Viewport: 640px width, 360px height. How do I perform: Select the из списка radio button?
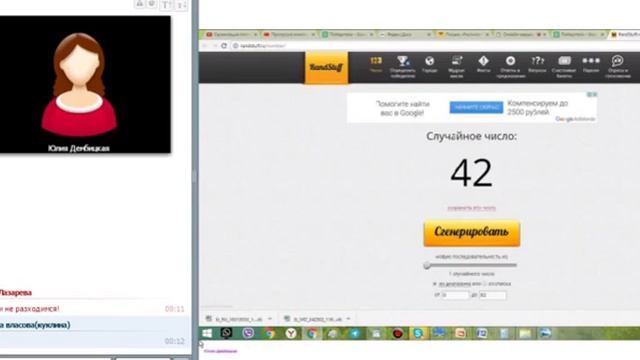point(485,284)
